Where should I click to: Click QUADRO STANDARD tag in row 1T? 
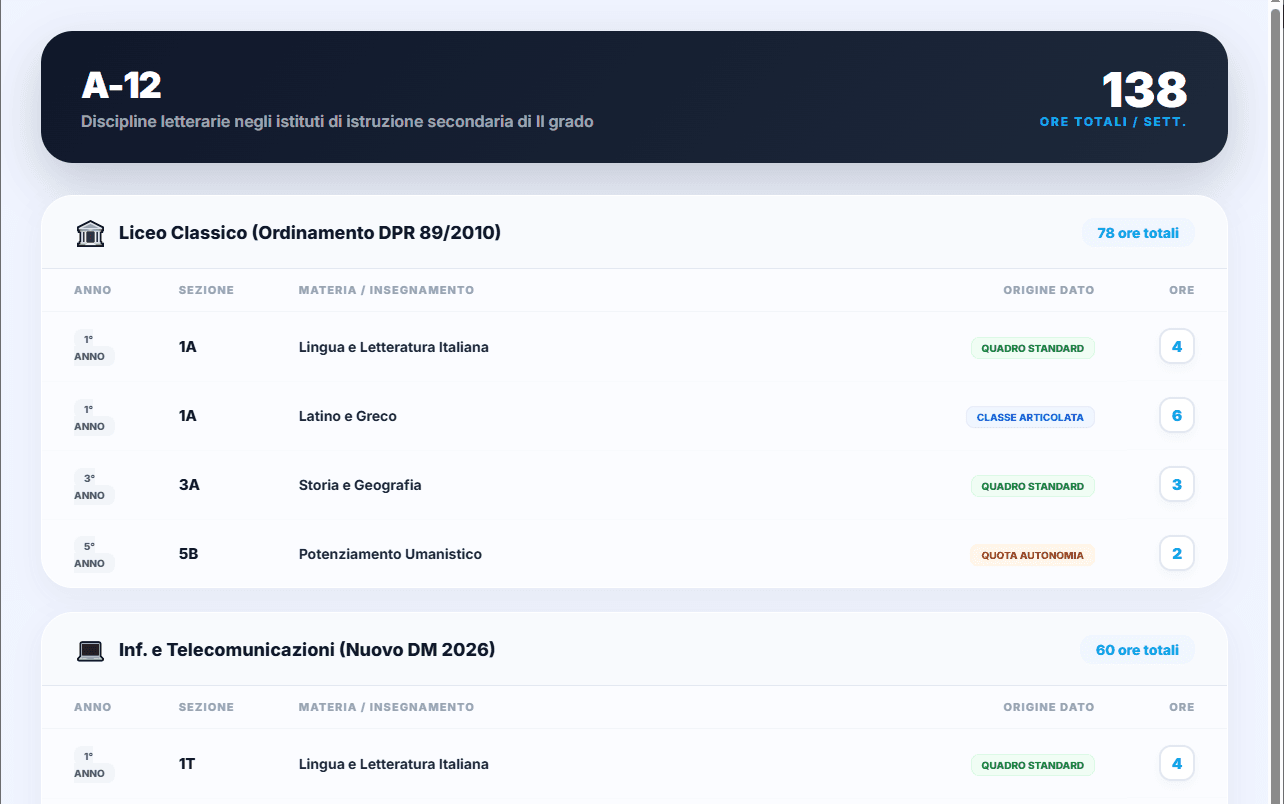click(1033, 765)
